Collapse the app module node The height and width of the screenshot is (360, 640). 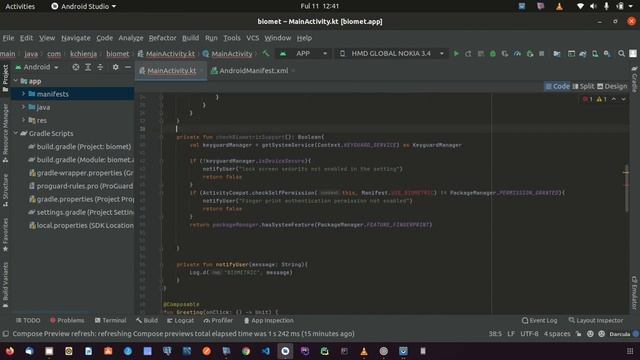[16, 81]
